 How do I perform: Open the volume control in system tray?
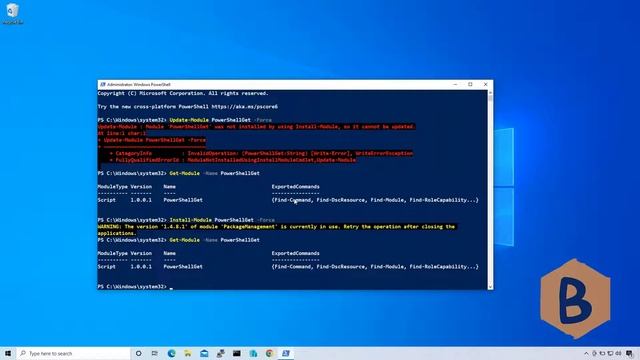pos(618,353)
